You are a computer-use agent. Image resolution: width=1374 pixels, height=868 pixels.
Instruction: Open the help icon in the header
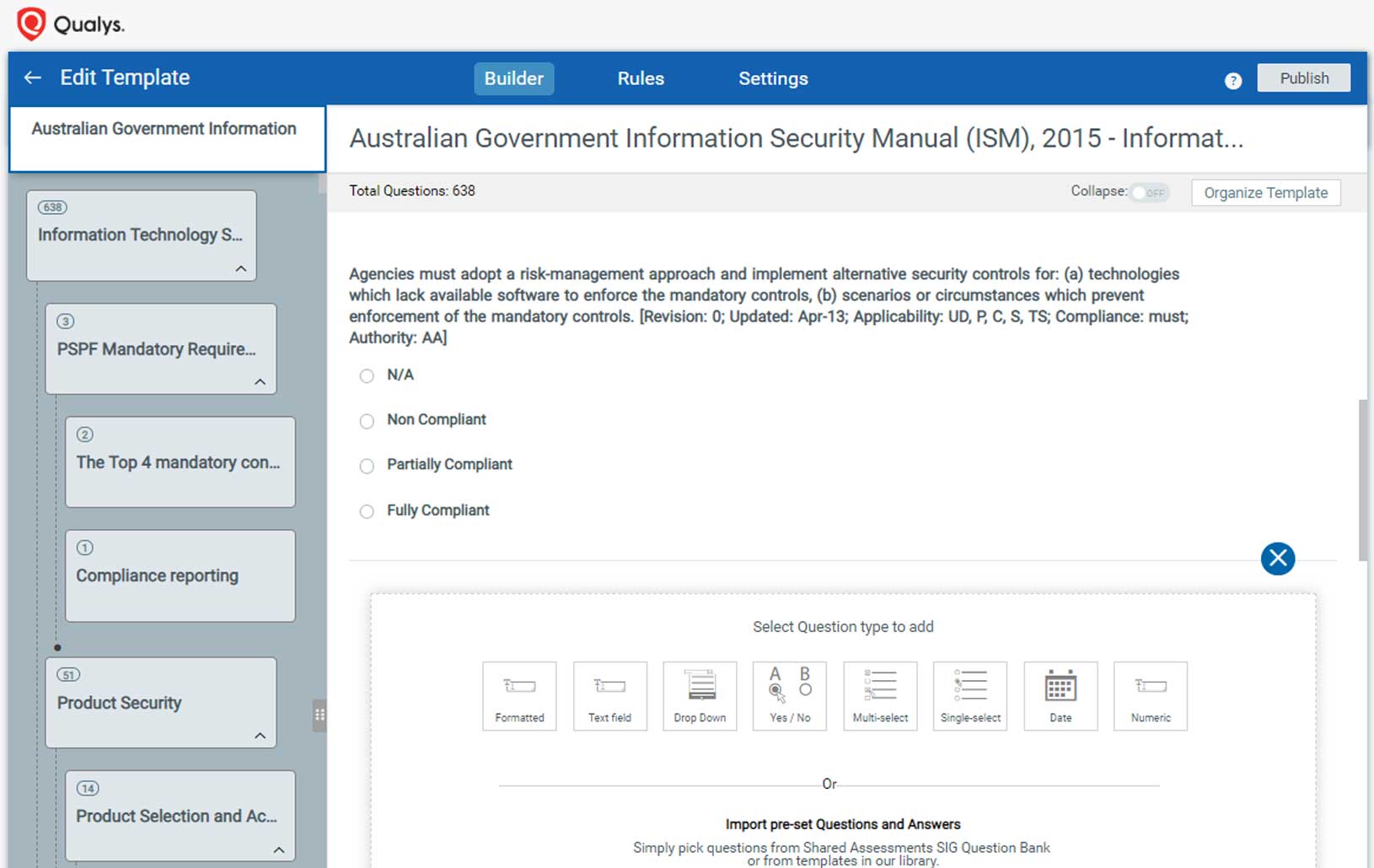[x=1233, y=80]
